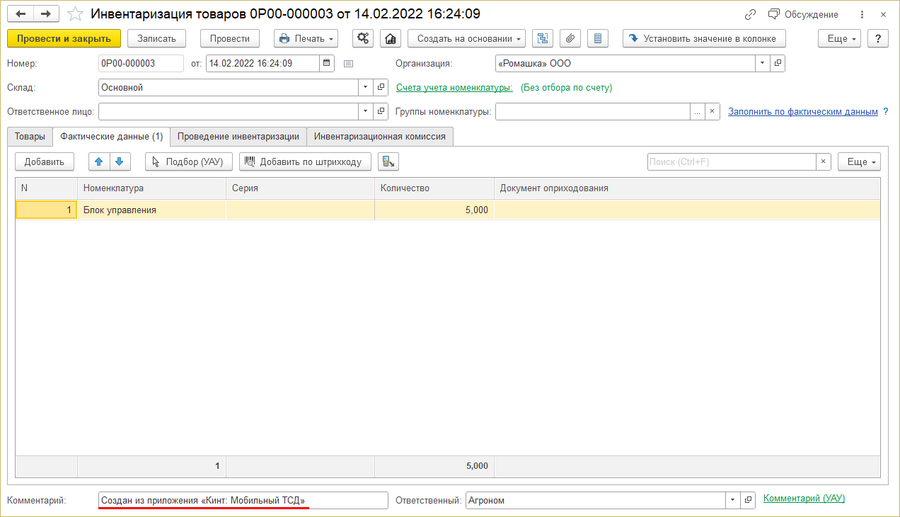
Task: Open document structure subordination icon
Action: [542, 38]
